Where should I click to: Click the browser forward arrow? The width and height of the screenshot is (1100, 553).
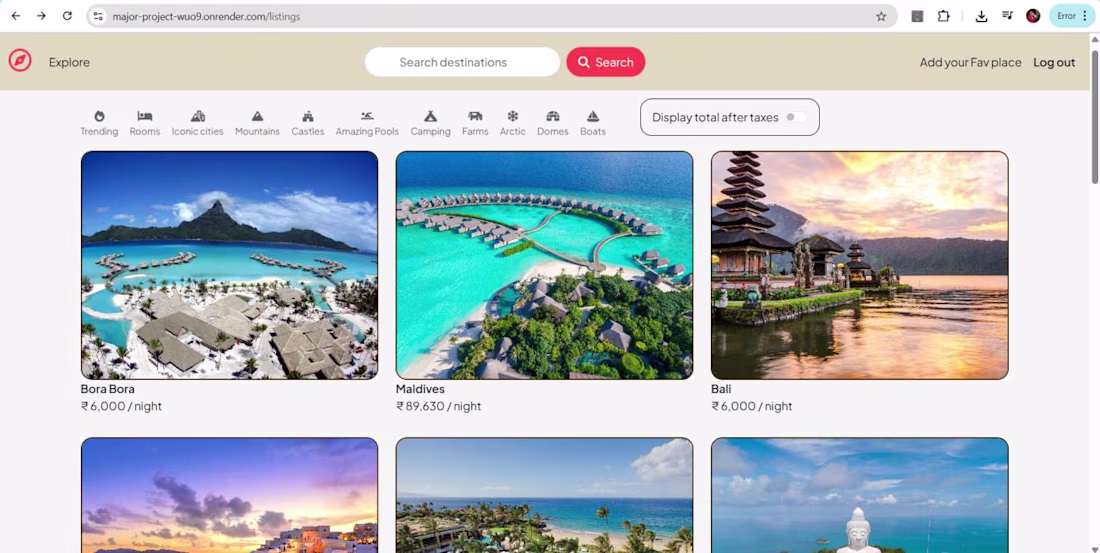point(41,16)
